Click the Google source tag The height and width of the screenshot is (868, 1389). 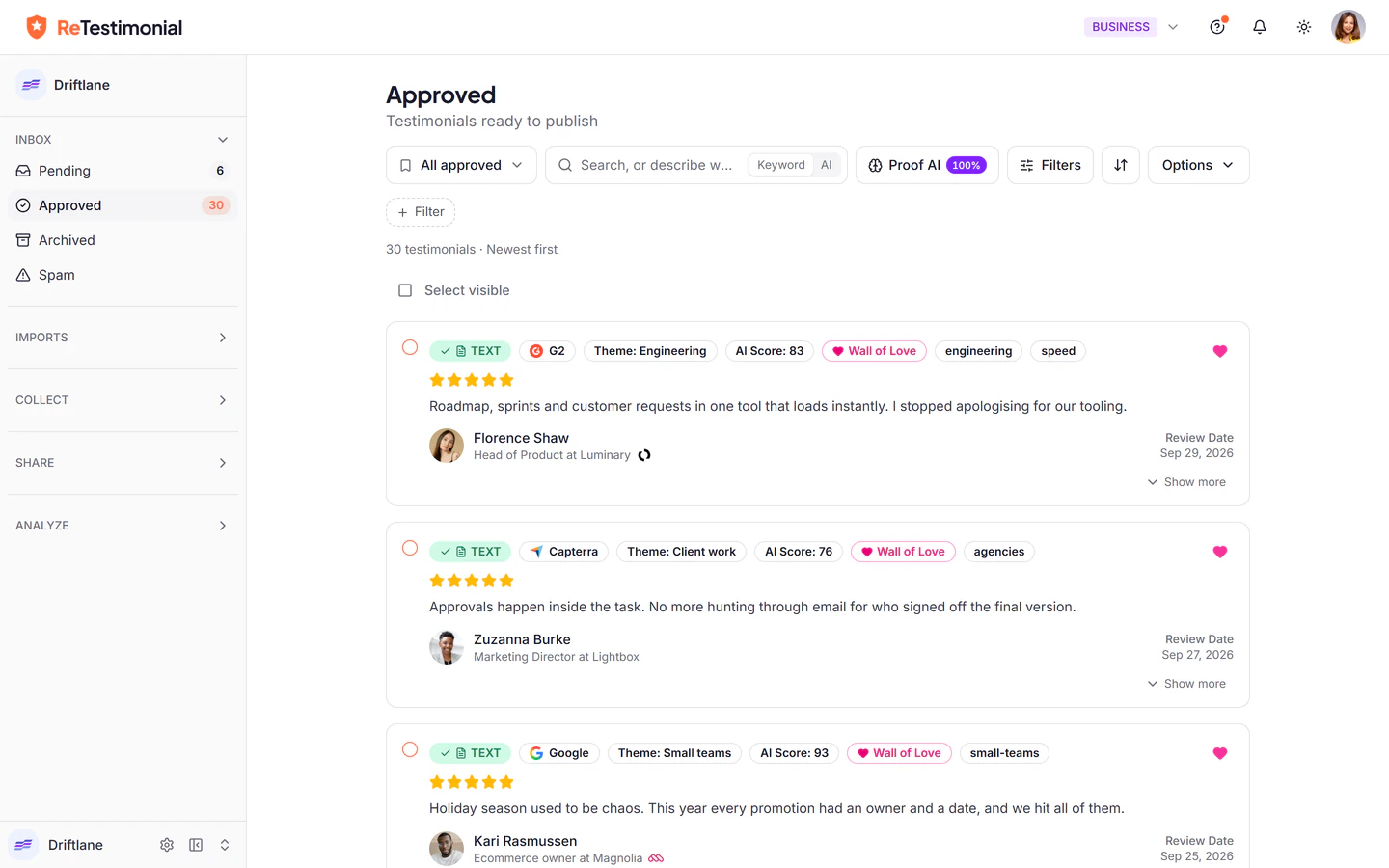[559, 753]
